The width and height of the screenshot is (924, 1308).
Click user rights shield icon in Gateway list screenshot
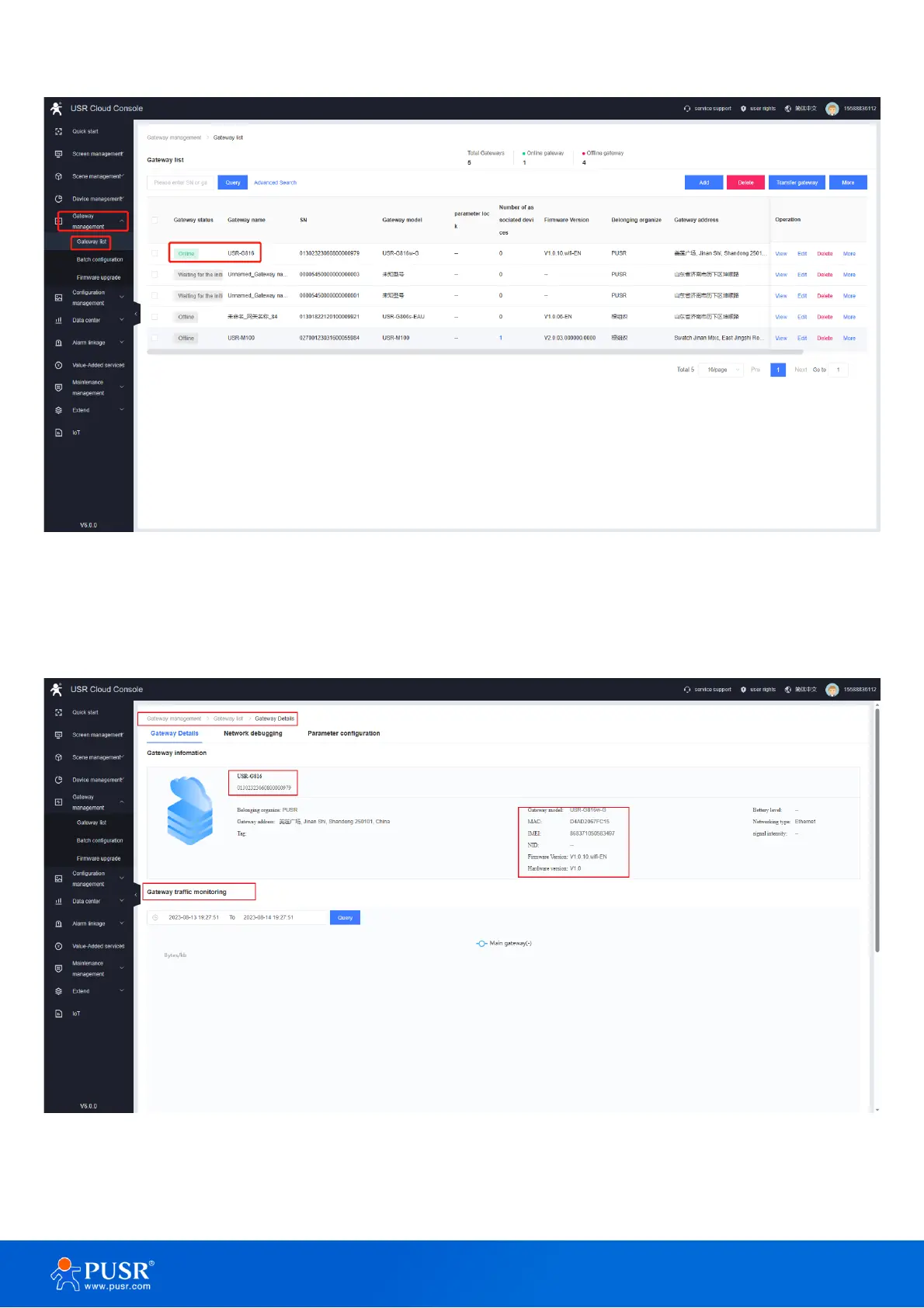click(743, 109)
